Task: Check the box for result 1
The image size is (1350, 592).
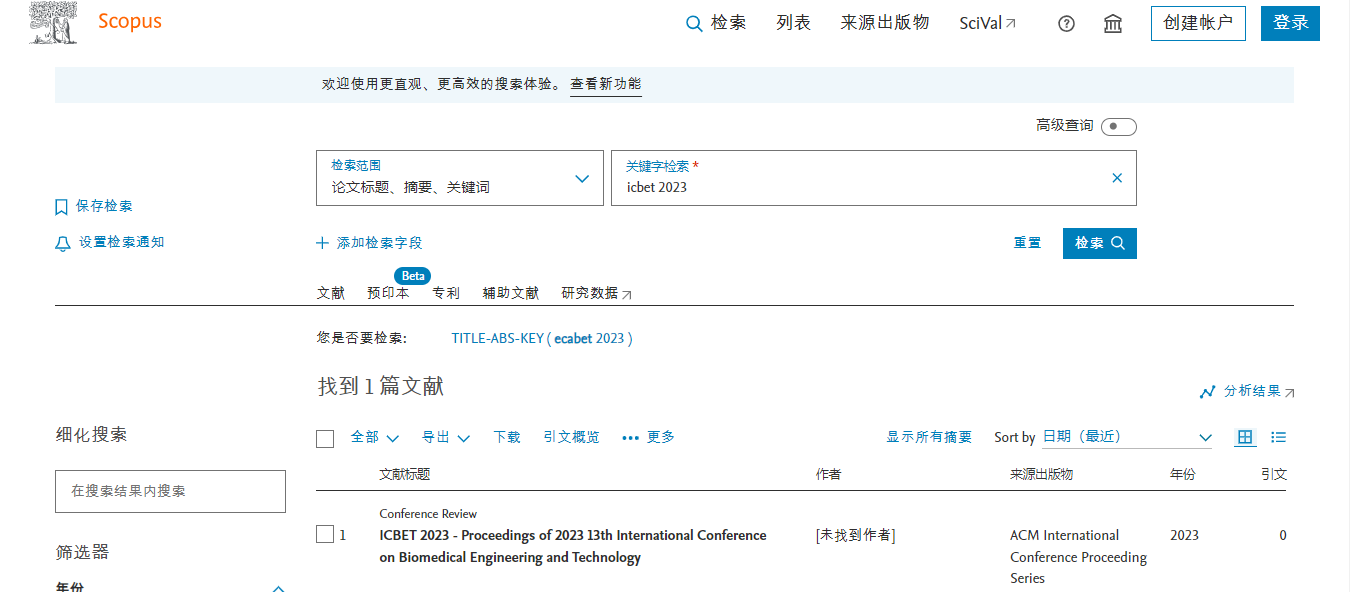Action: tap(325, 535)
